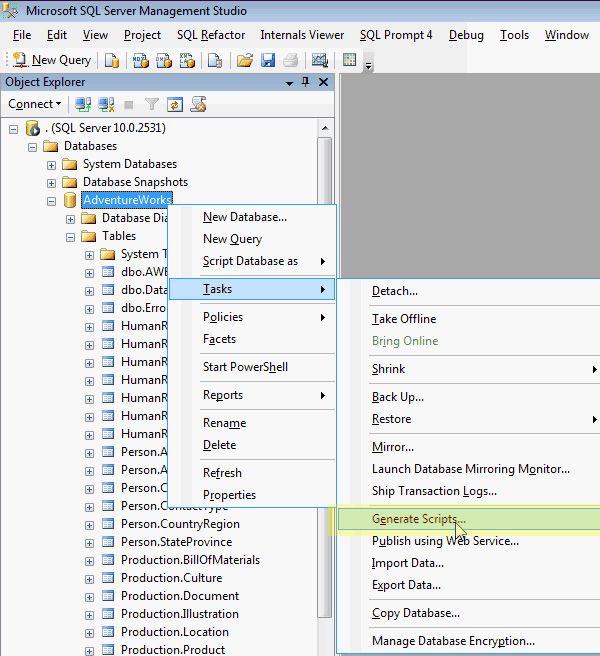This screenshot has width=600, height=656.
Task: Click the grid icon right of Activity Monitor
Action: [x=349, y=60]
